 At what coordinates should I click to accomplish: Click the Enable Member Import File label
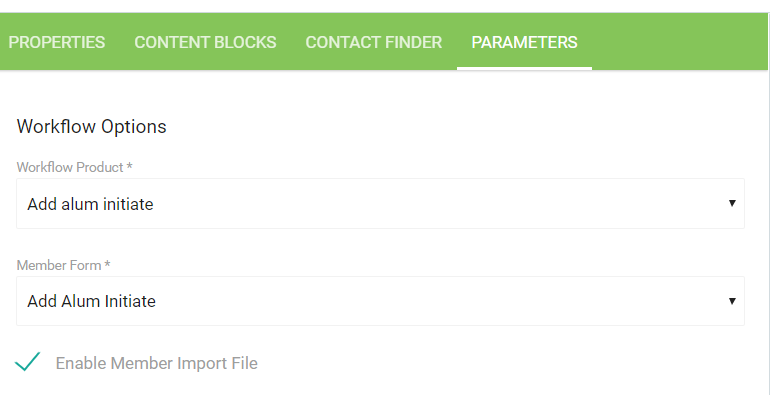(157, 363)
